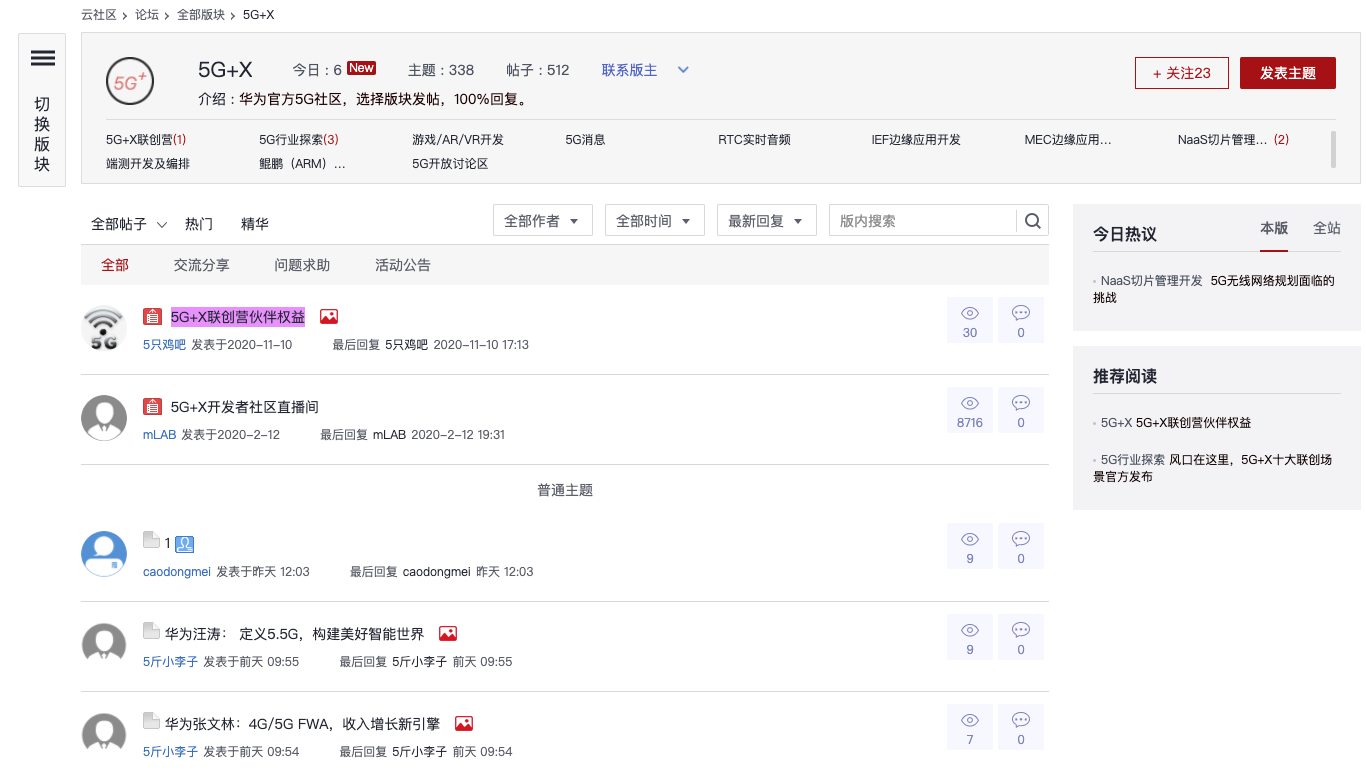Click the replies icon in 5G+X开发者社区直播间 row

1021,403
